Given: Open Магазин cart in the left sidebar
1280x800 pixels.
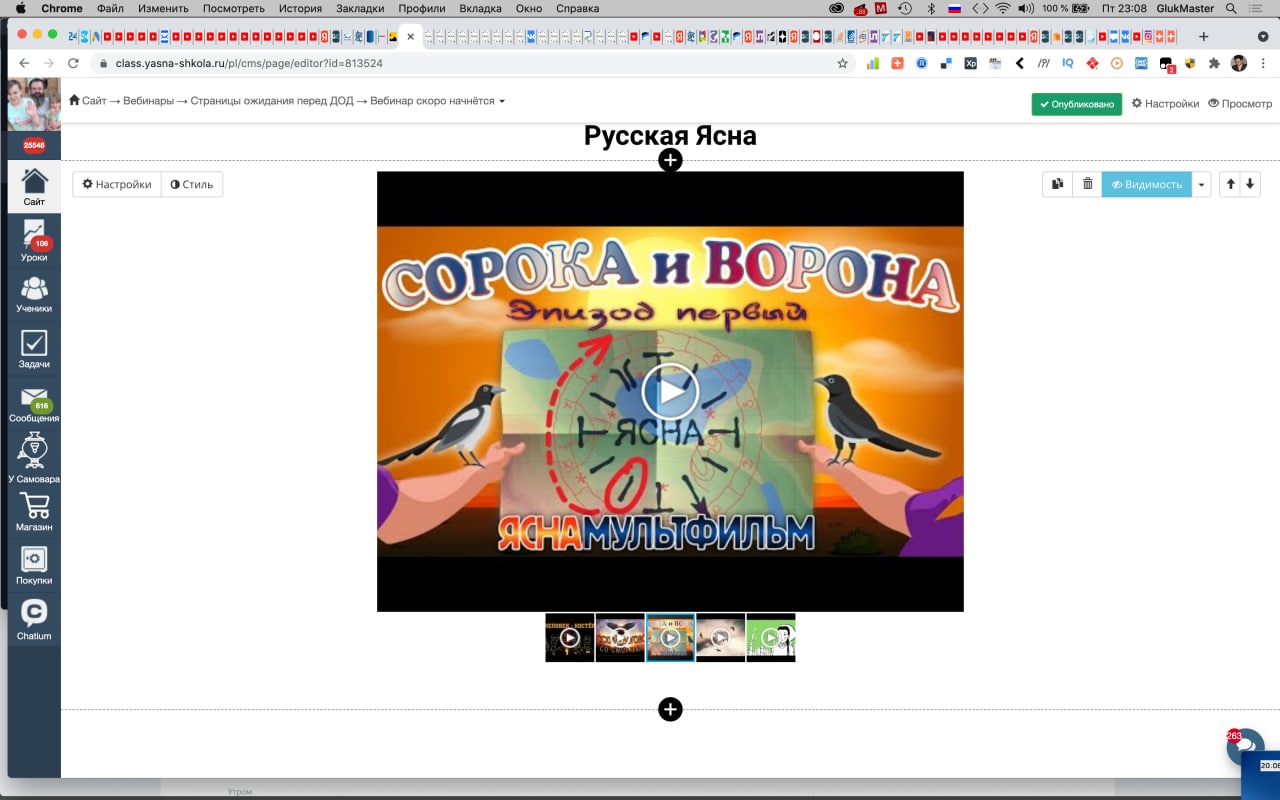Looking at the screenshot, I should click(34, 511).
